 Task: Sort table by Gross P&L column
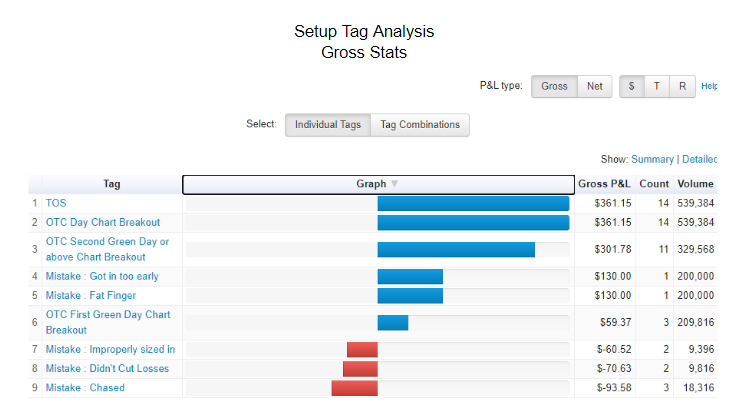point(604,184)
